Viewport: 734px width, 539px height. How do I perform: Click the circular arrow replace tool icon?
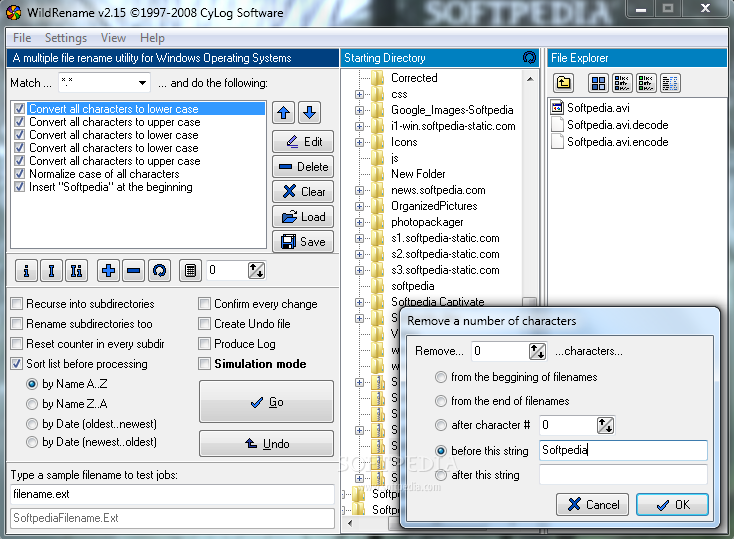coord(159,270)
